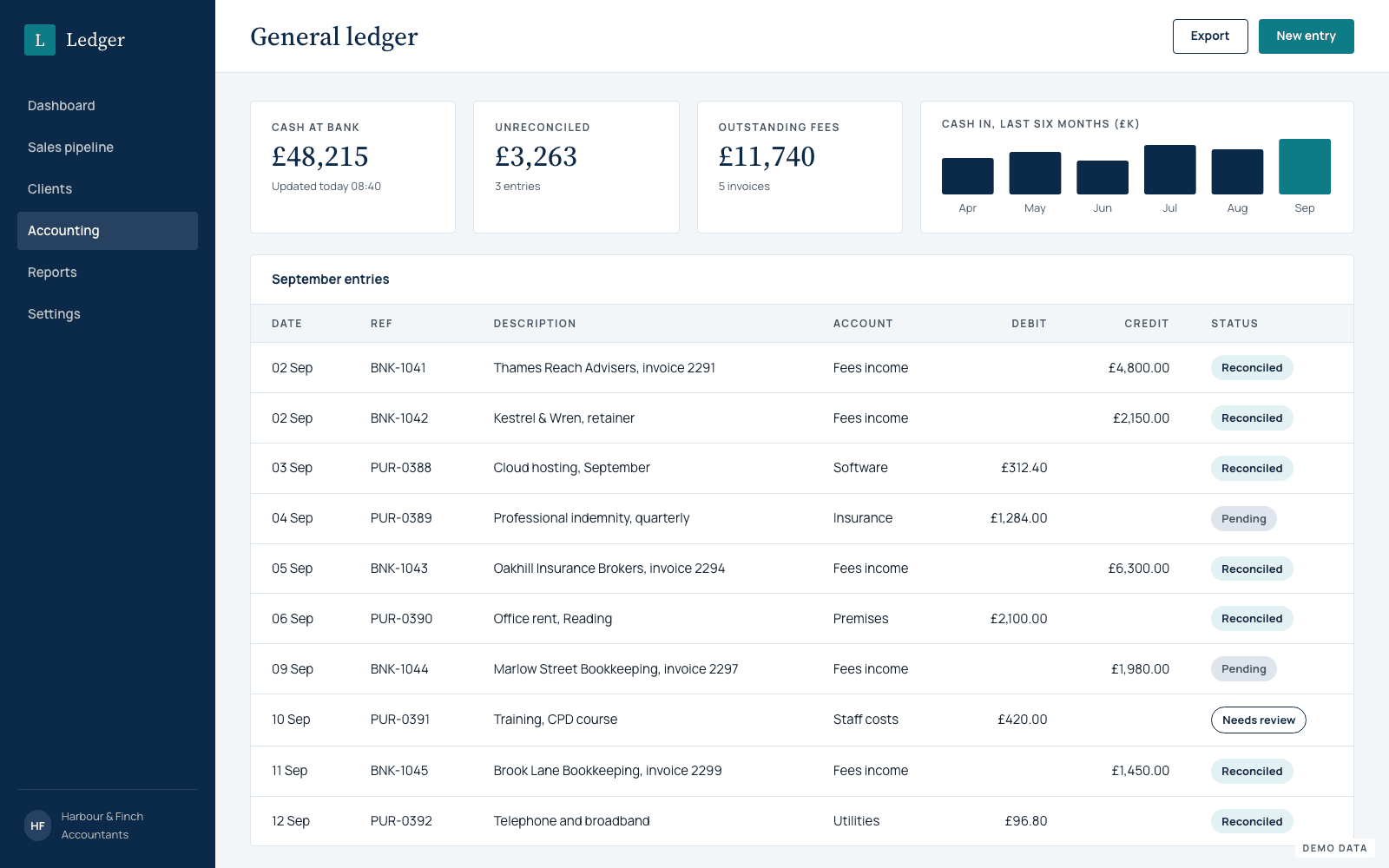Click reference PUR-0391
Viewport: 1389px width, 868px height.
tap(400, 720)
